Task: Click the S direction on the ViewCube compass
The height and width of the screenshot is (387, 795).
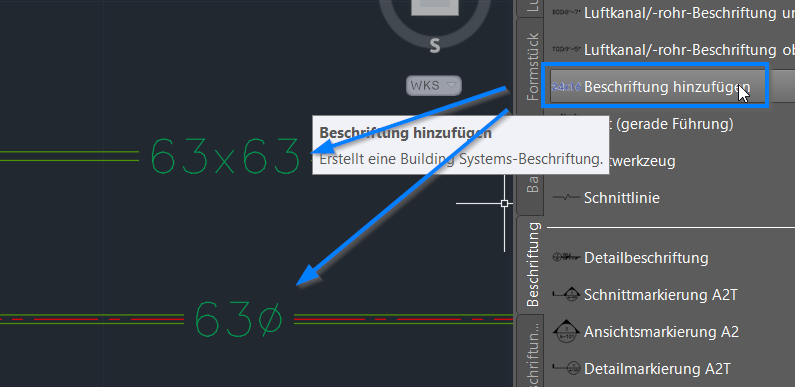Action: (435, 45)
